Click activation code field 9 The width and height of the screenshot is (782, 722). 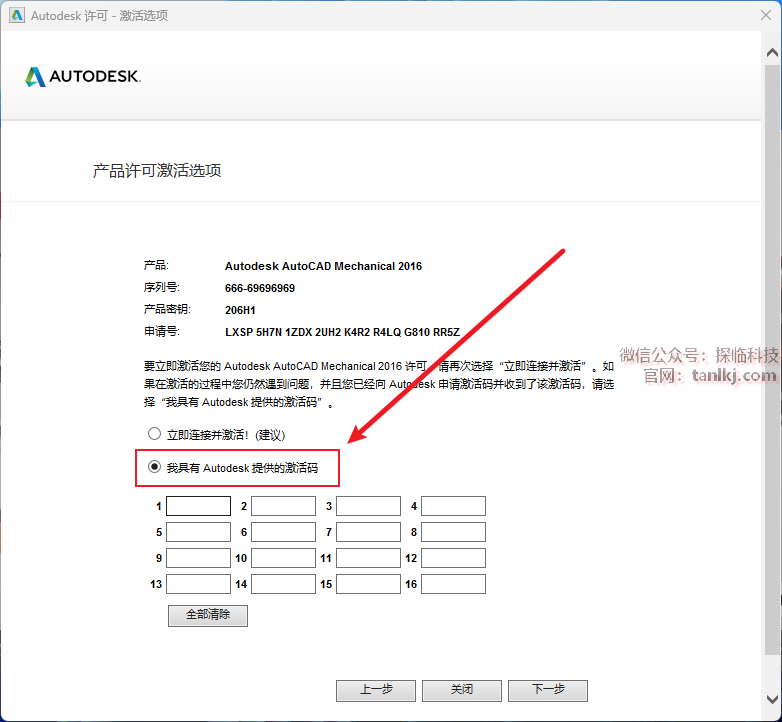198,558
